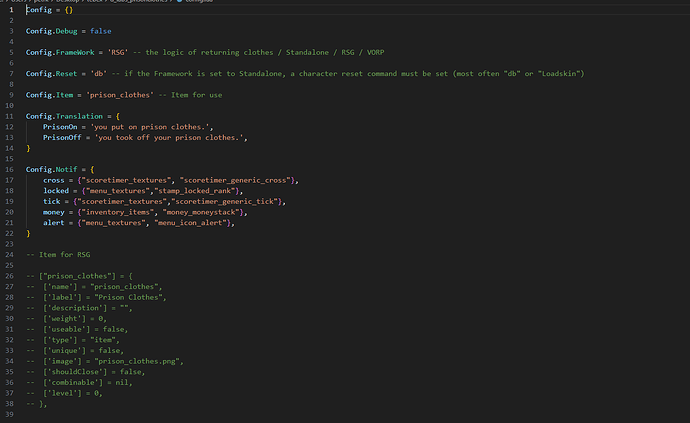690x423 pixels.
Task: Click the "-- Item for use" comment
Action: coord(190,95)
